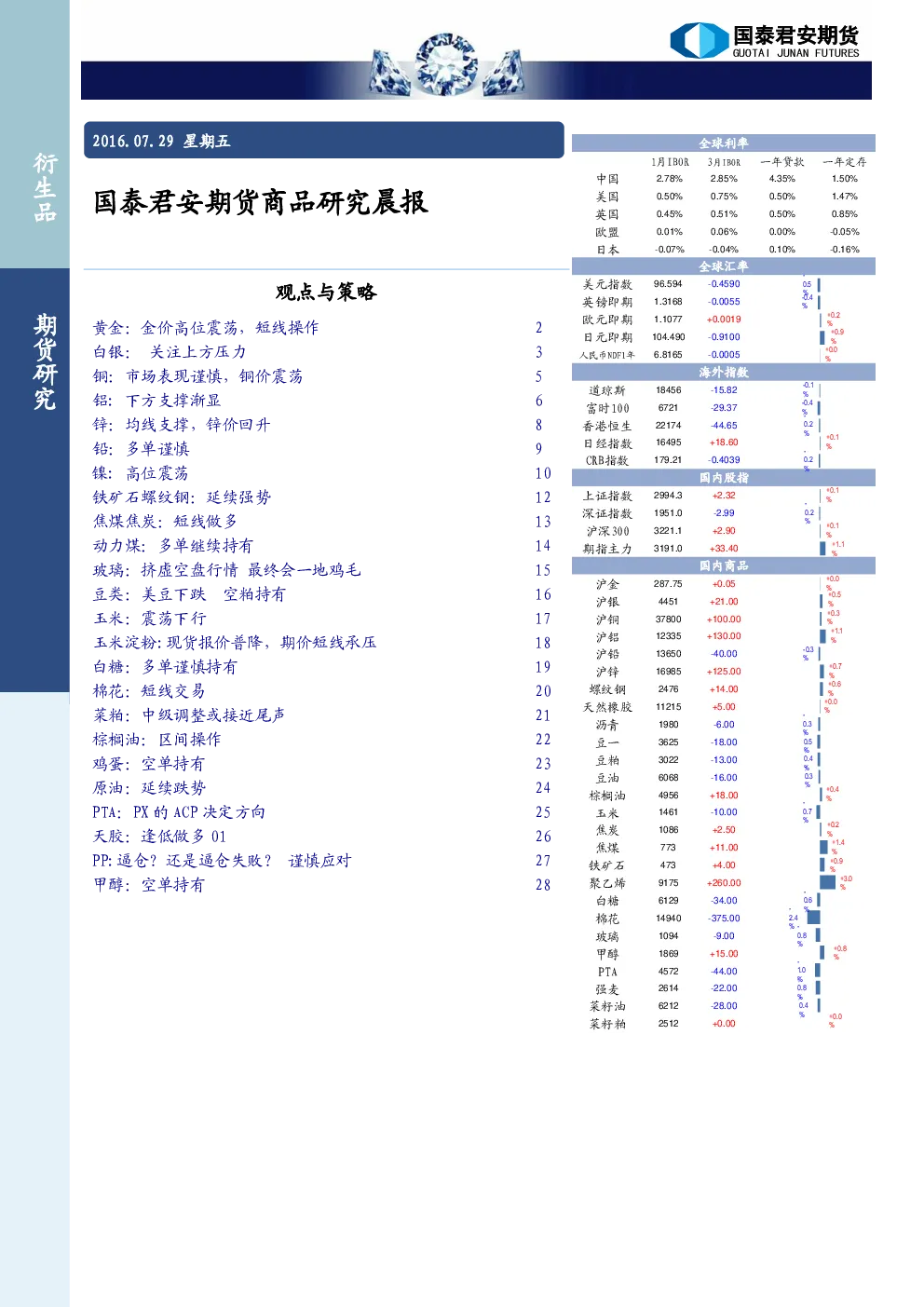Select the PTA: PX的ACP决定方向 entry
Screen dimensions: 924x1307
point(179,812)
